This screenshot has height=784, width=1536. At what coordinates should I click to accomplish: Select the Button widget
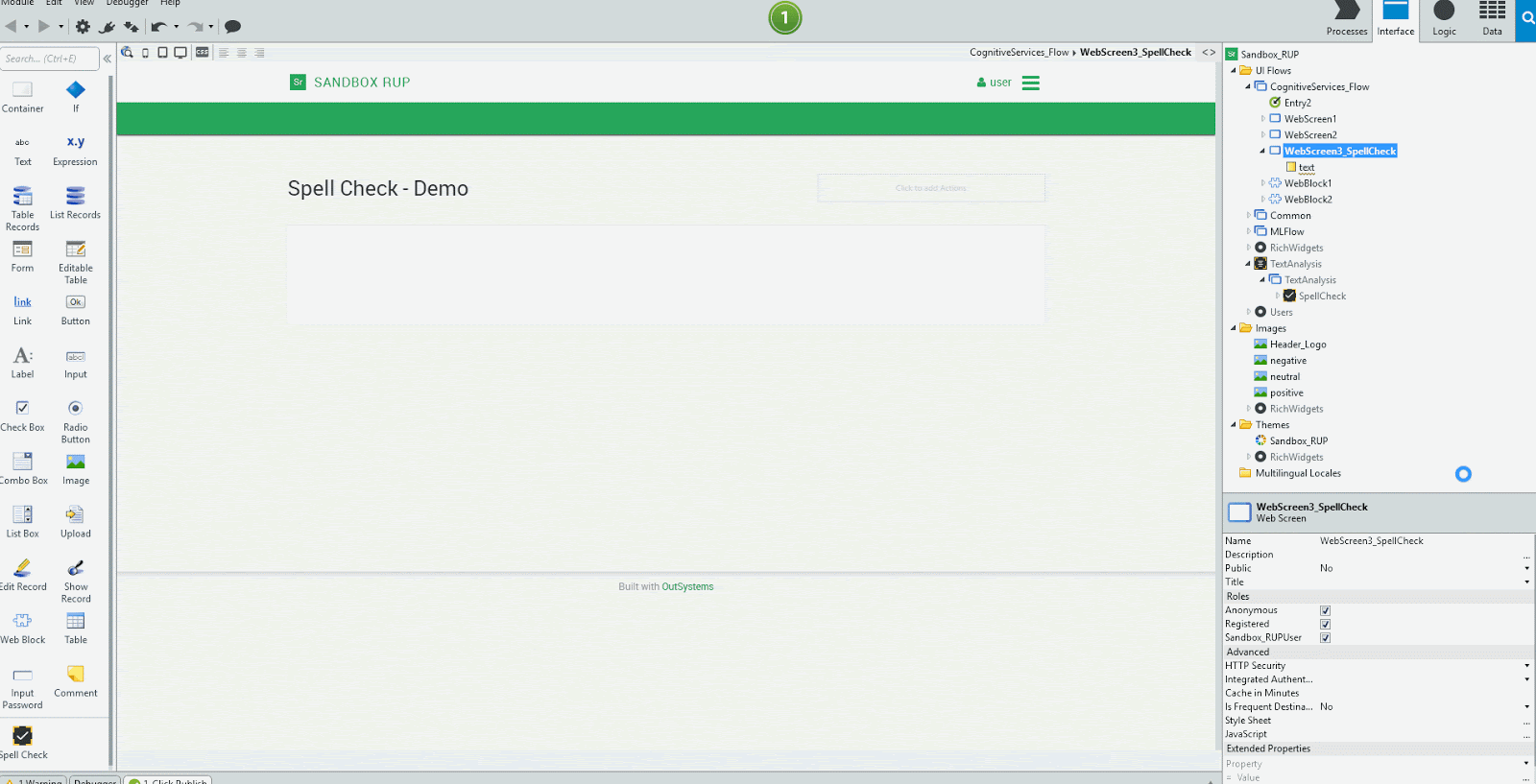coord(76,310)
